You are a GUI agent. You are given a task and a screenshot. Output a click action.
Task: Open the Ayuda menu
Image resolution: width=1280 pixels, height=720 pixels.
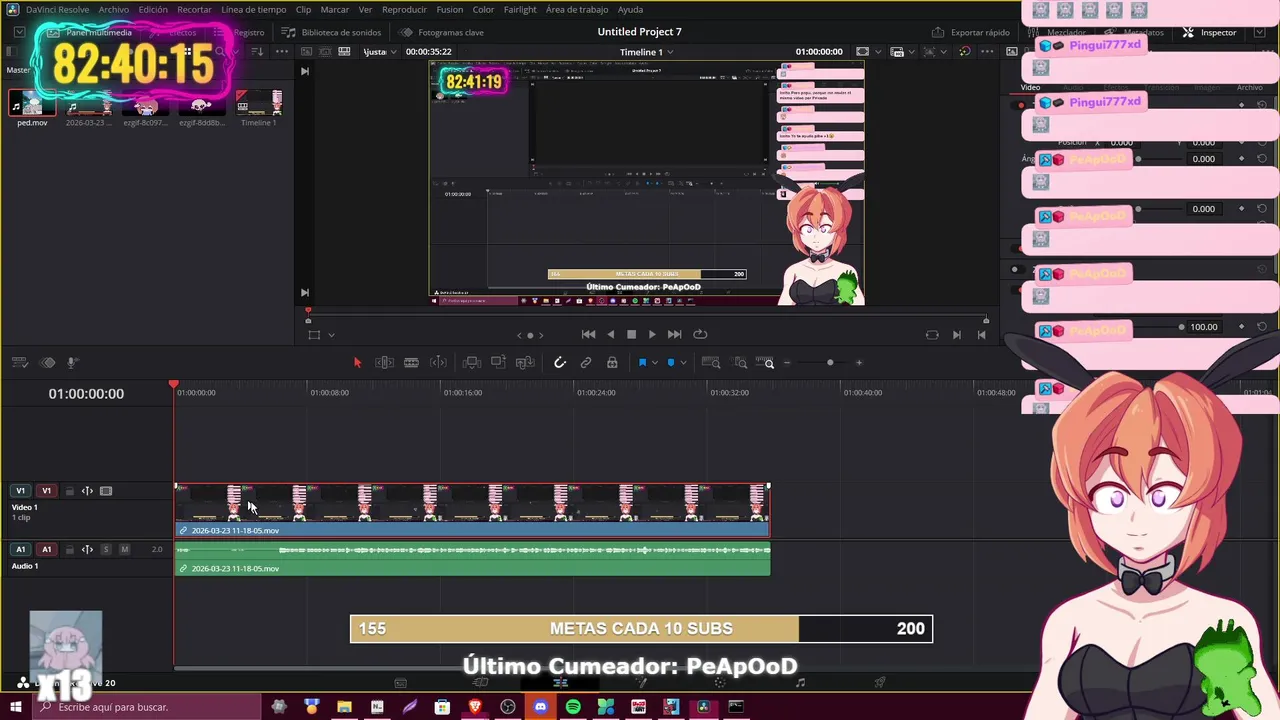(x=631, y=9)
